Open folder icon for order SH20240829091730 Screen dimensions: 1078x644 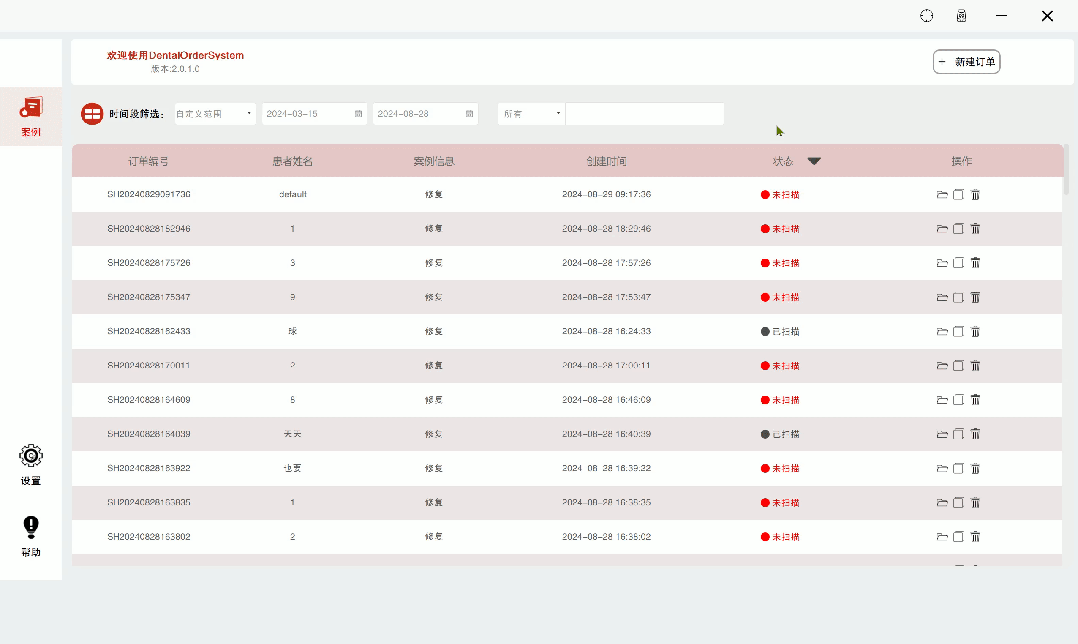(941, 195)
